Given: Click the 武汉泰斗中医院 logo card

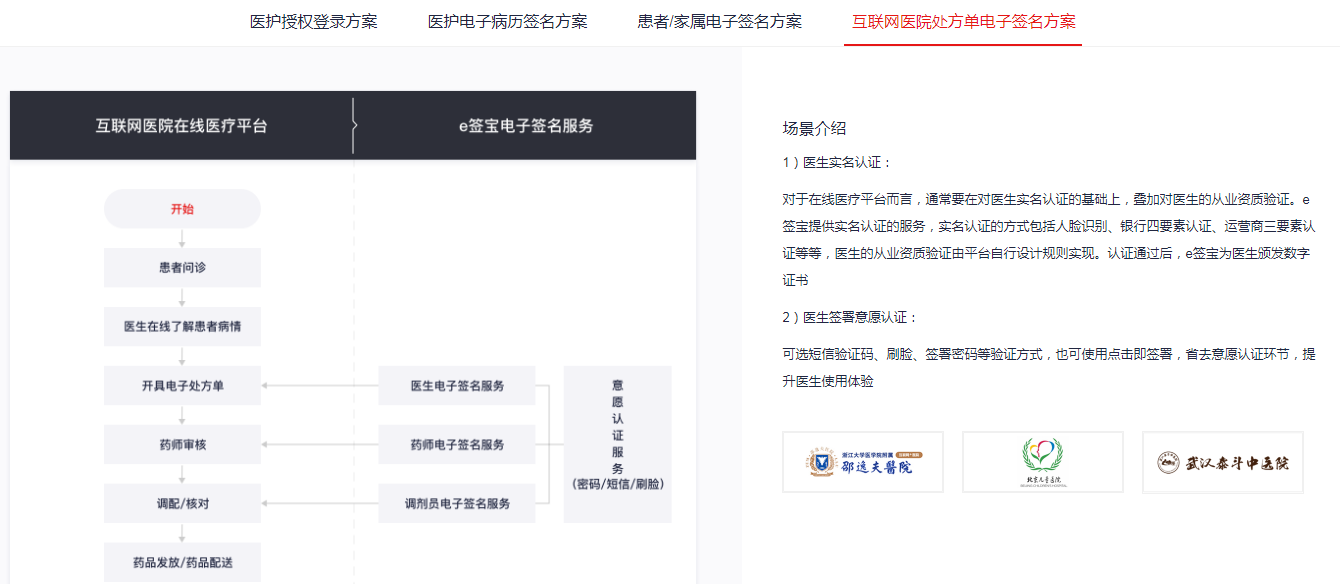Looking at the screenshot, I should 1223,462.
